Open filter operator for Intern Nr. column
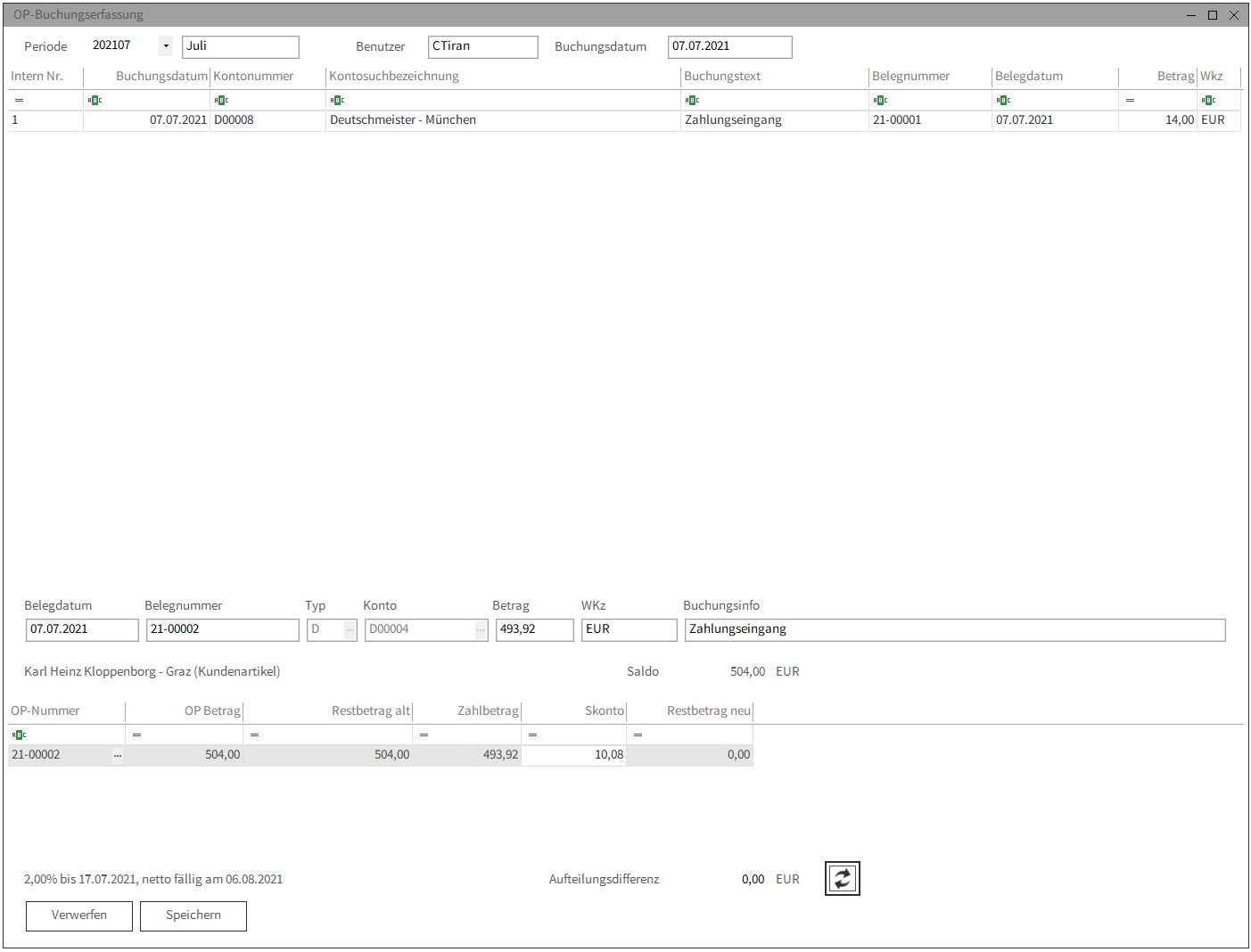 pos(19,100)
